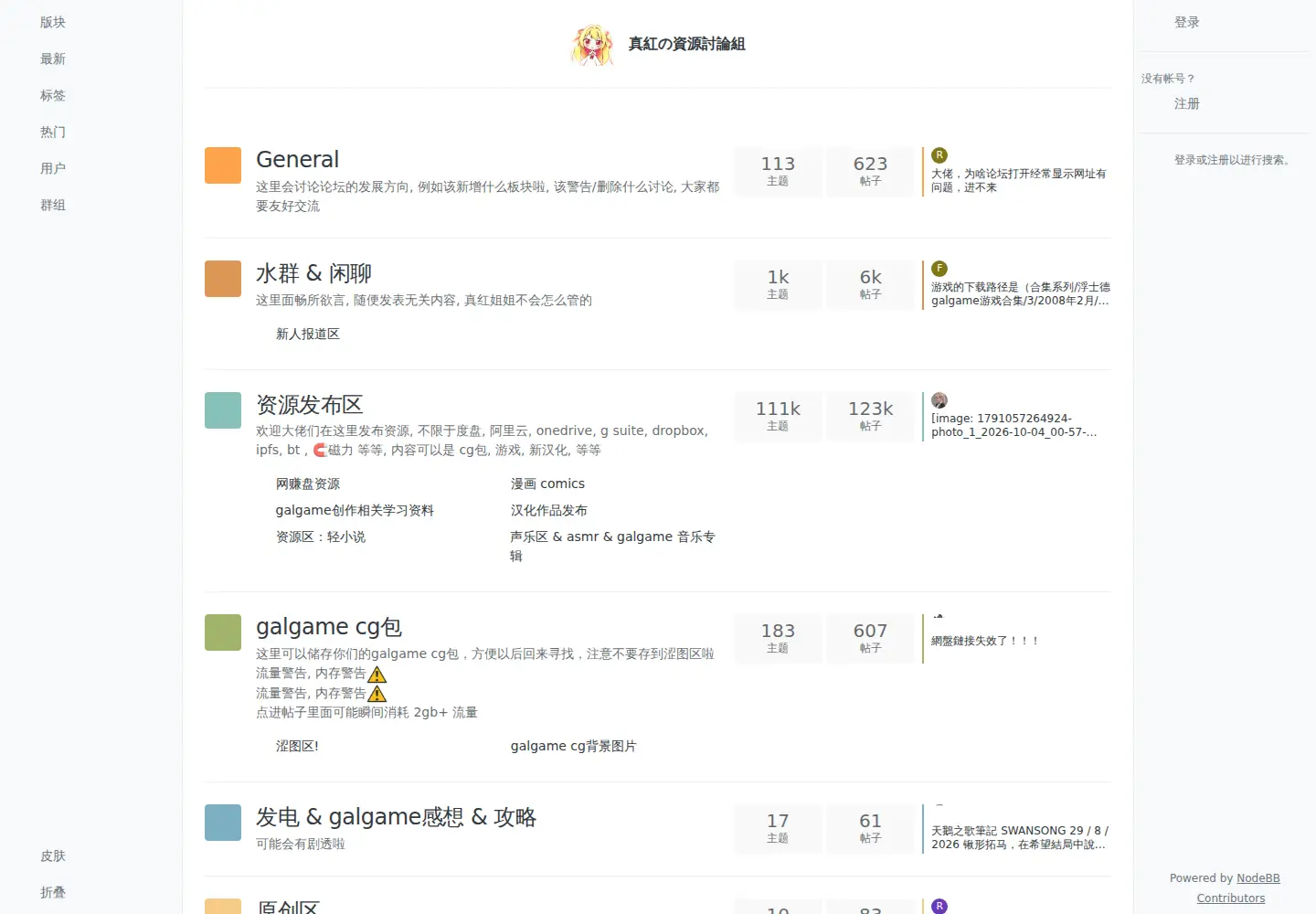Open purple R avatar beside 原创区 row
The height and width of the screenshot is (914, 1316).
(939, 907)
